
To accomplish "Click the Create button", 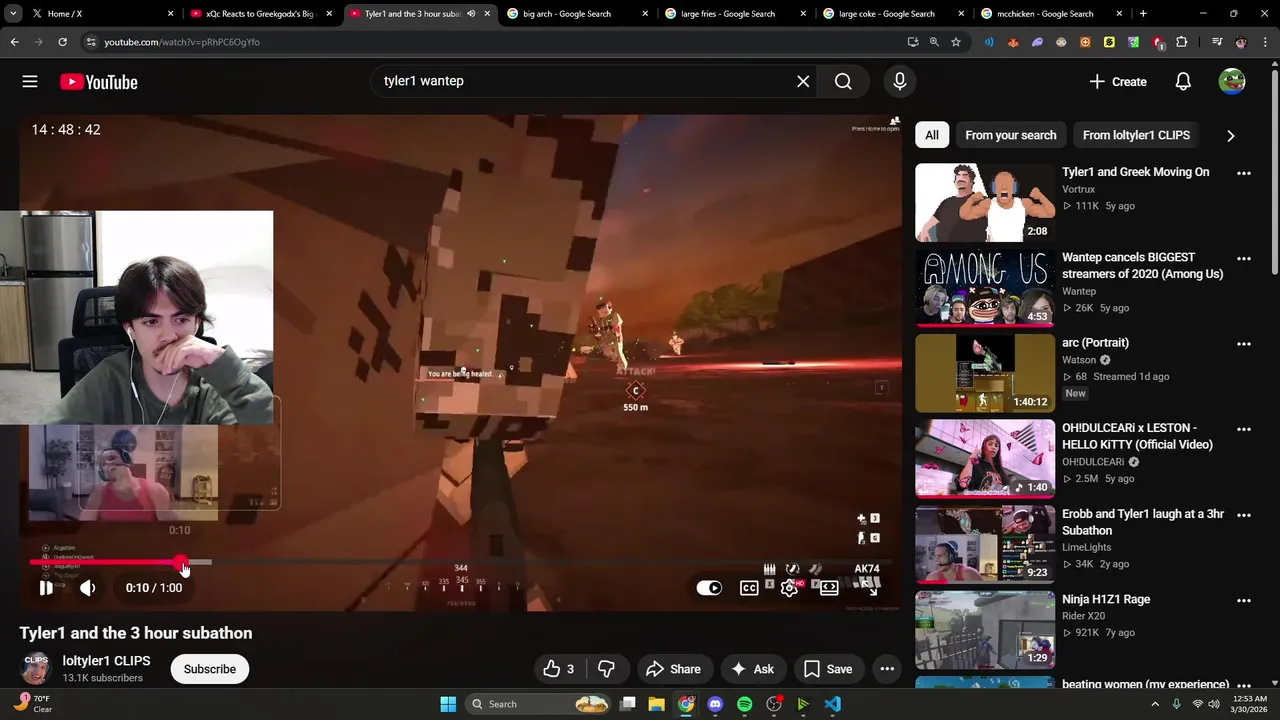I will [1118, 82].
